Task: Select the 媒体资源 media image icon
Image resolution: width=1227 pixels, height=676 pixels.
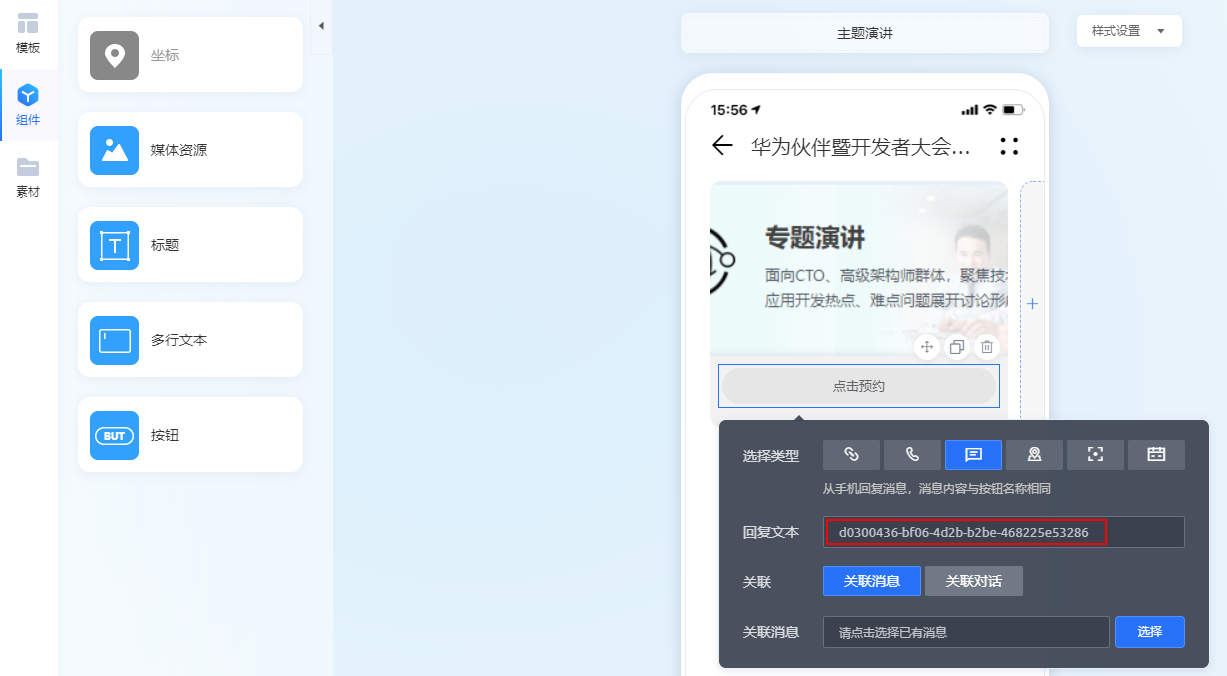Action: point(114,150)
